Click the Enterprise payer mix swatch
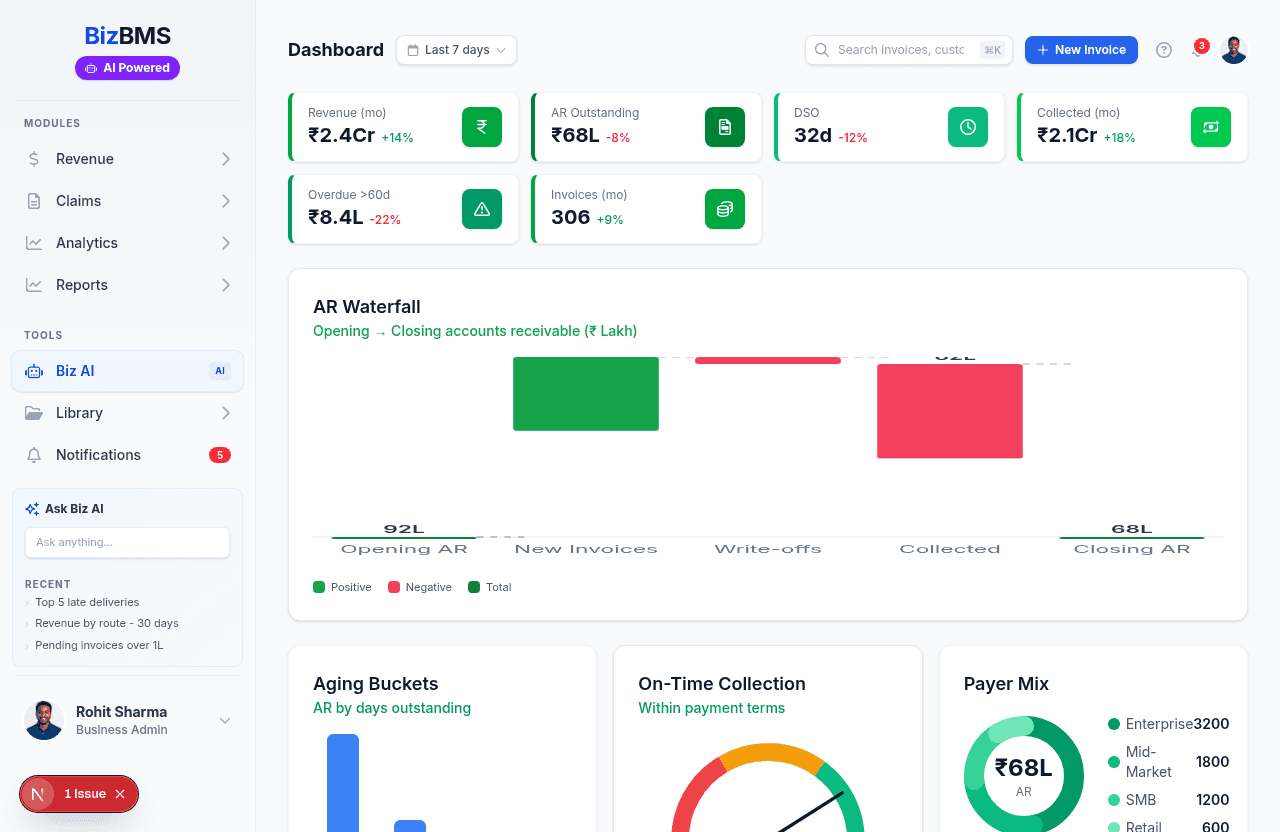The image size is (1280, 832). 1114,724
